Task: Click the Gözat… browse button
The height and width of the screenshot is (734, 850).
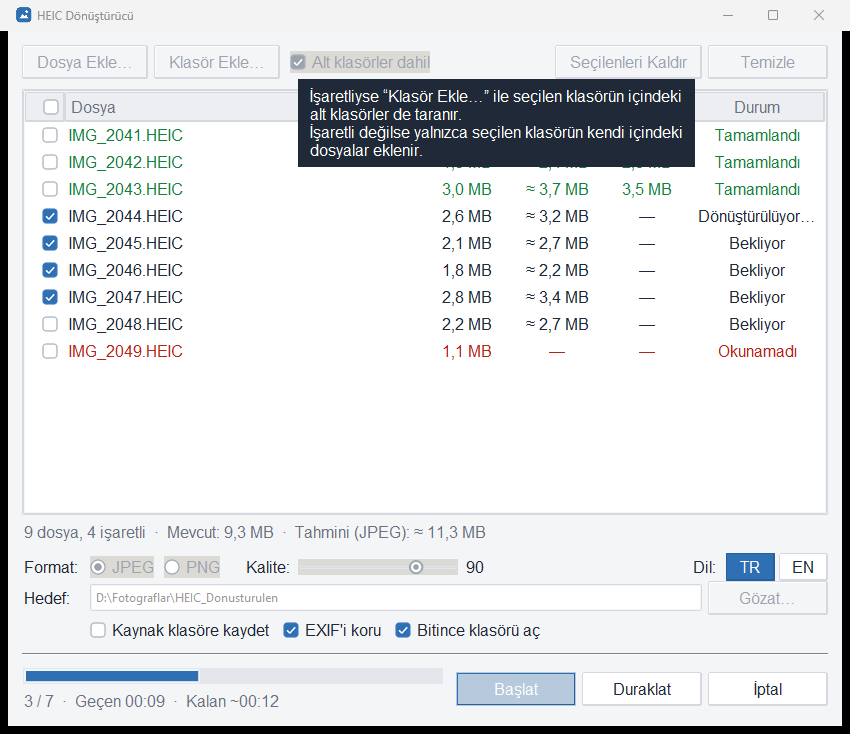Action: point(768,598)
